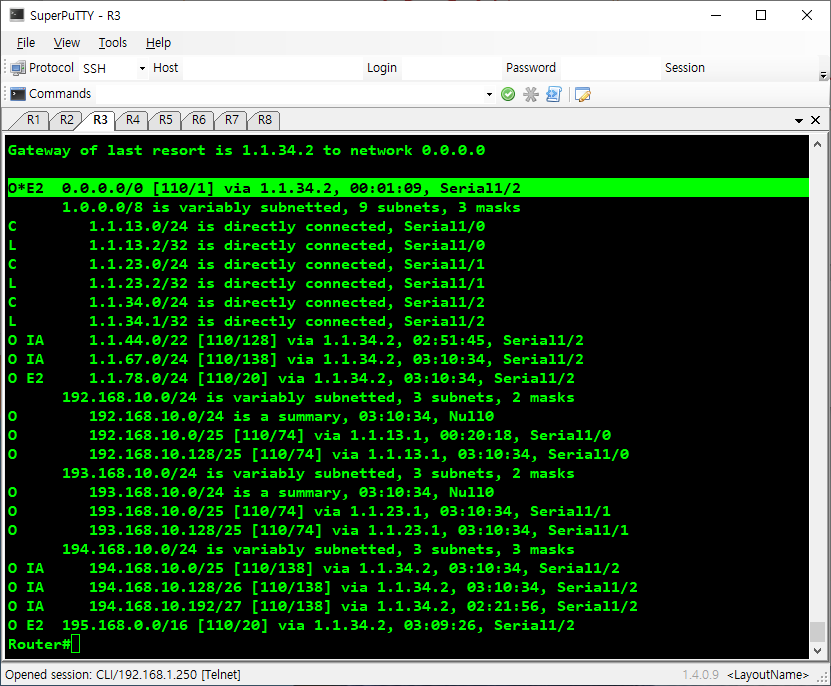
Task: Click the SuperPuTTY title bar app icon
Action: pyautogui.click(x=16, y=15)
